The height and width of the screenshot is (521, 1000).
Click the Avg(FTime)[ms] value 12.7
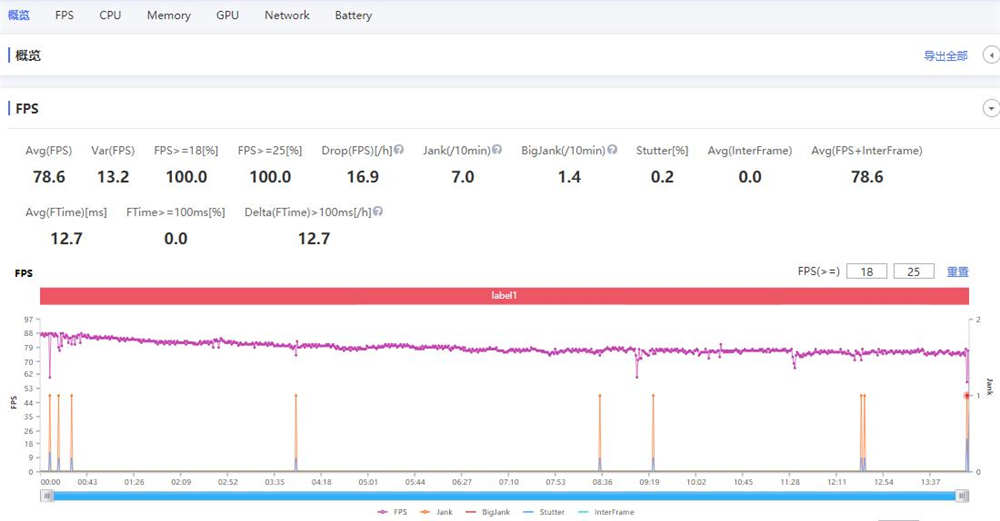tap(66, 238)
